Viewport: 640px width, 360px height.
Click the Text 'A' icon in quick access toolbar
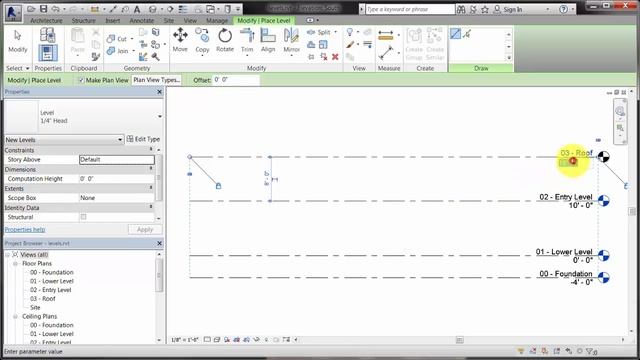click(x=137, y=9)
